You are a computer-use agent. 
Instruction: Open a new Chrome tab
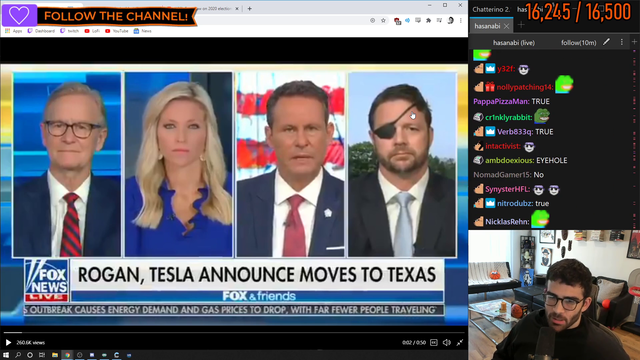[x=249, y=8]
